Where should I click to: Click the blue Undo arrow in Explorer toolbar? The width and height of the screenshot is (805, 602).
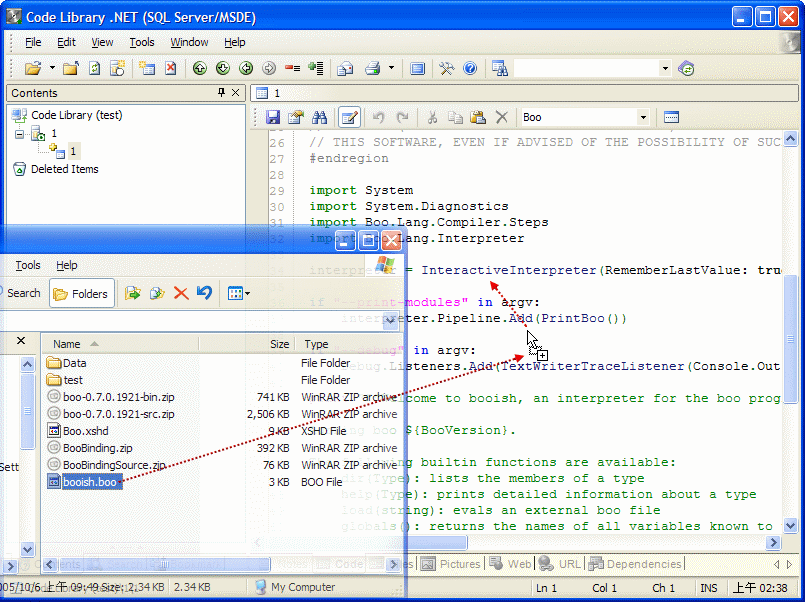(x=204, y=294)
